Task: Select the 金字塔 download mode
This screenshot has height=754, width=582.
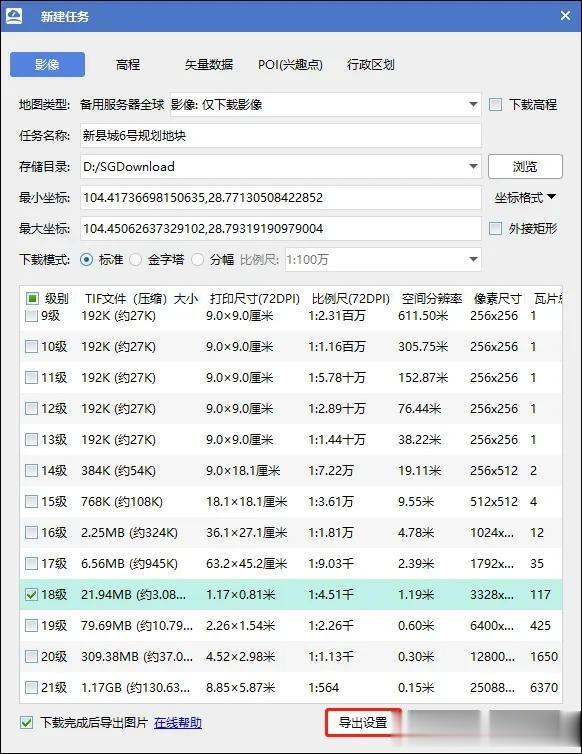Action: (136, 260)
